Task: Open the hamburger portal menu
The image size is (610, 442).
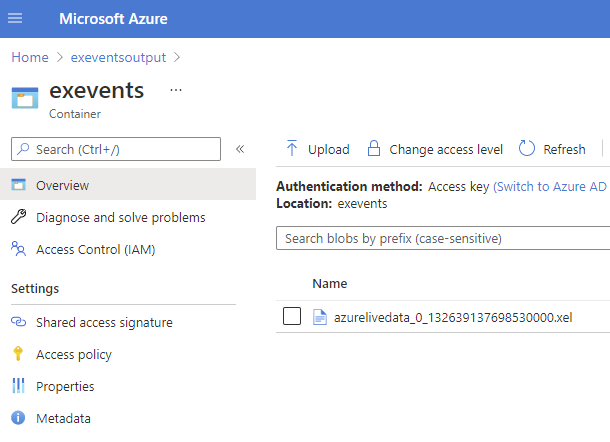Action: tap(15, 18)
